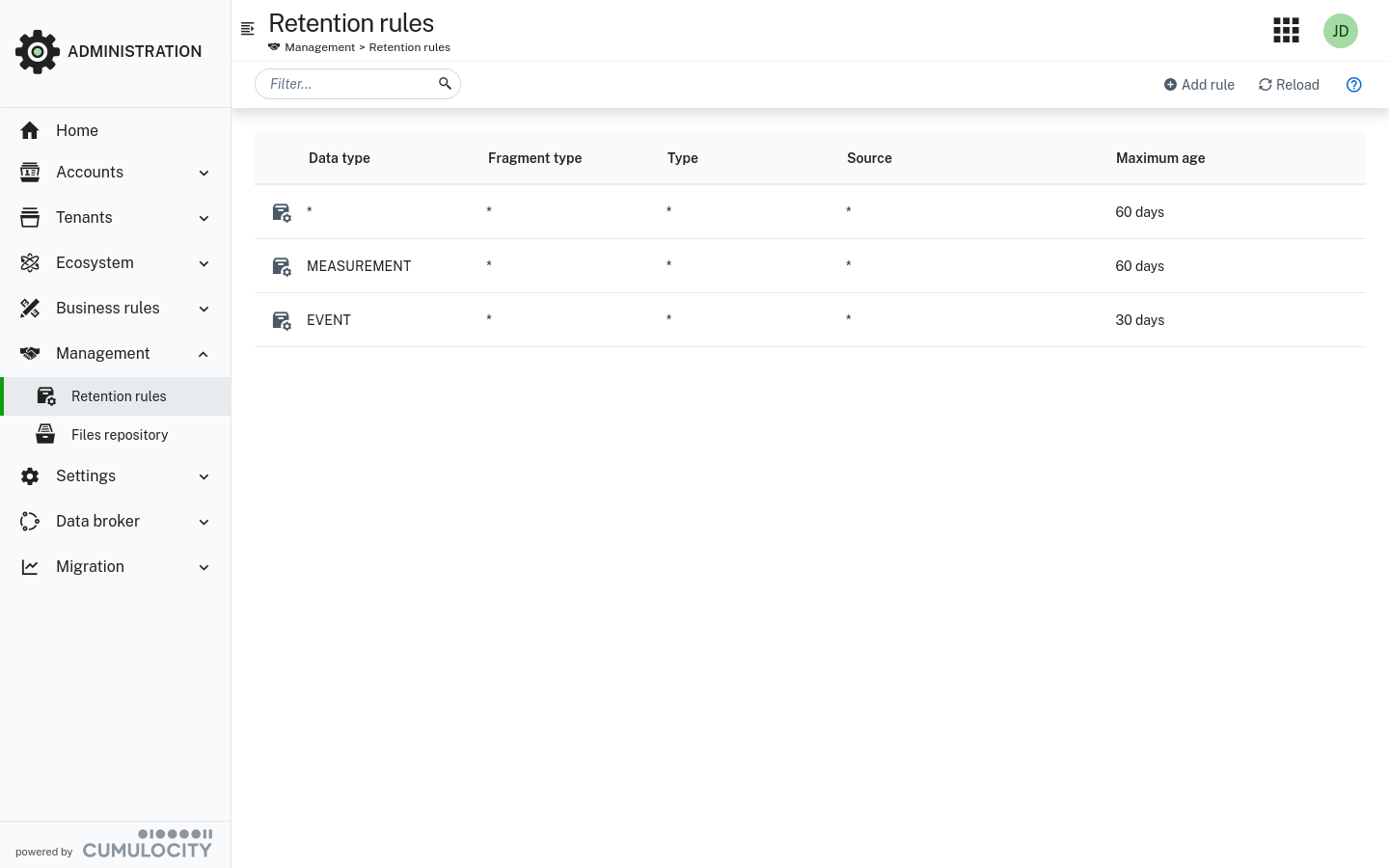Open Files repository page

click(x=120, y=435)
